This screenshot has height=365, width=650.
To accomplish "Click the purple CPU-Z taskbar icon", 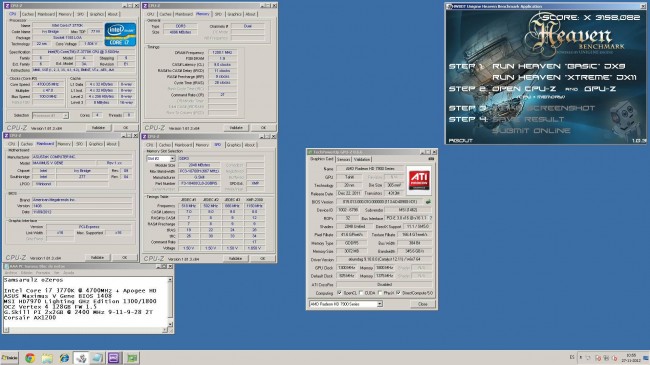I will pos(114,358).
